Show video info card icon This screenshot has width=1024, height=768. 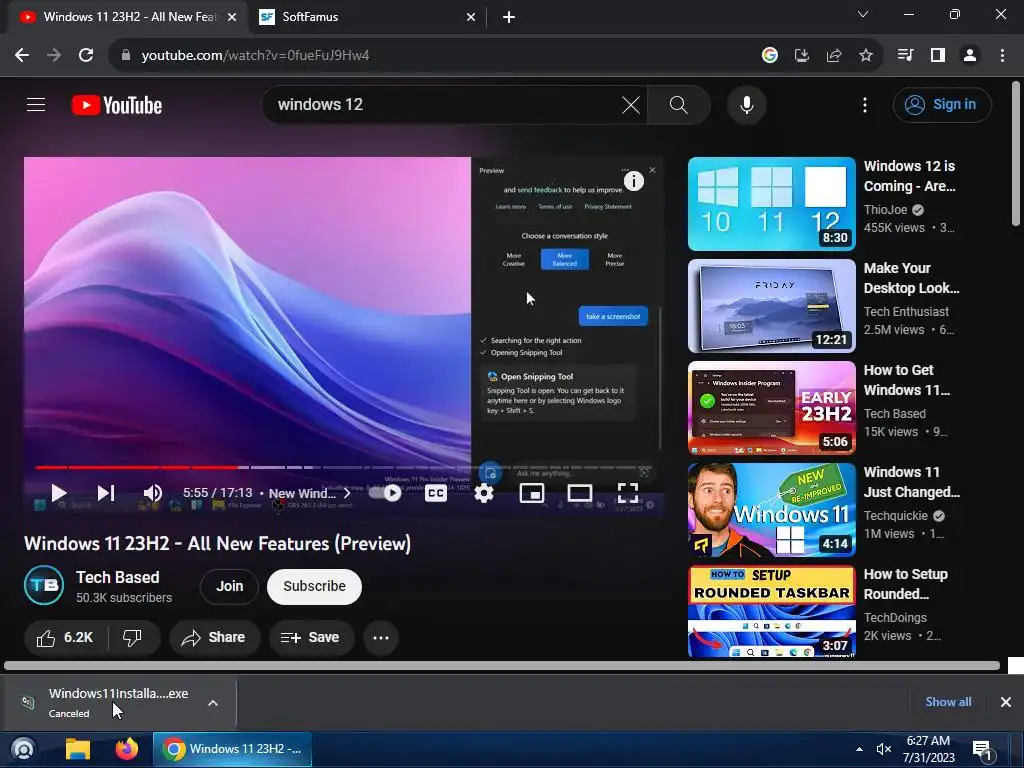(633, 181)
